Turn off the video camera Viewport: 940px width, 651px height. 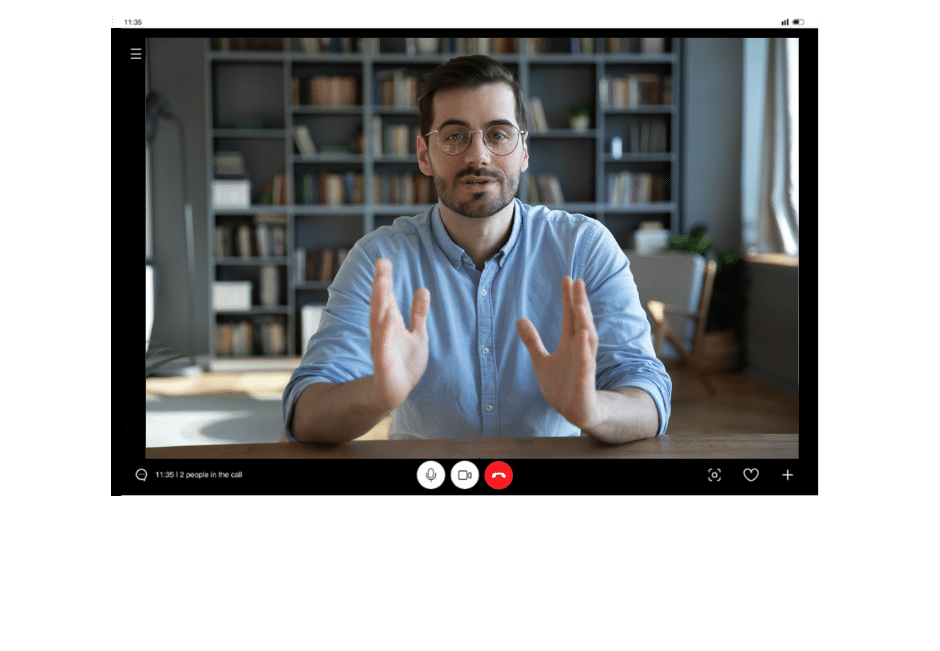pyautogui.click(x=465, y=475)
